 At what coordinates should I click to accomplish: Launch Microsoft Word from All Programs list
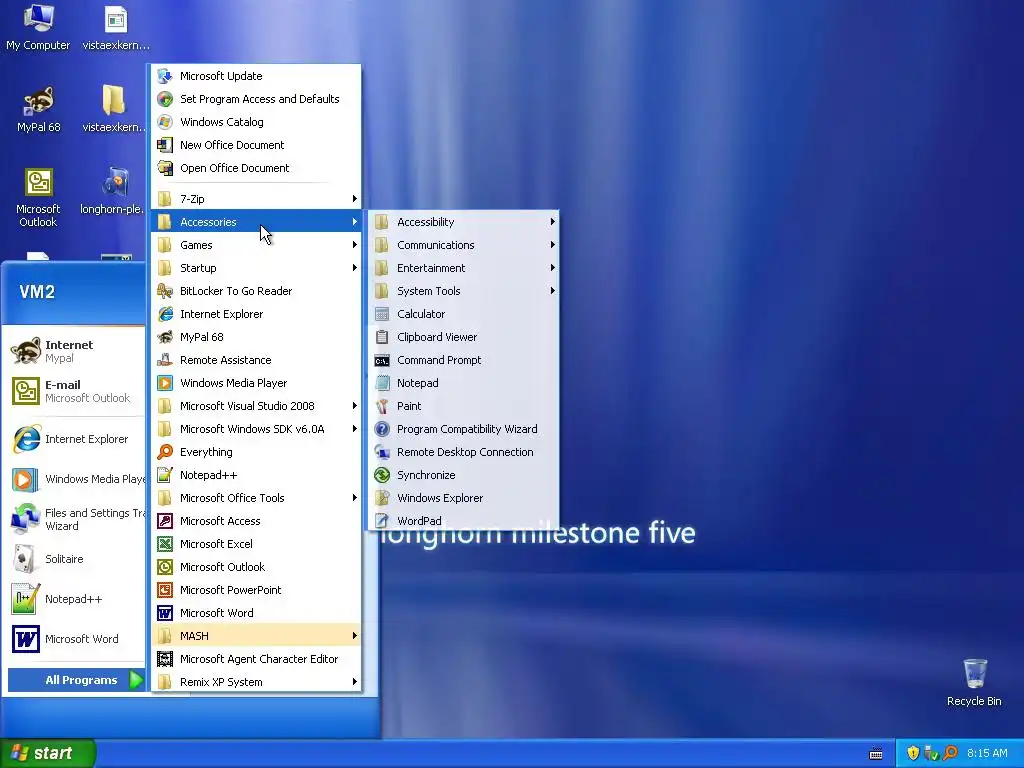point(256,613)
